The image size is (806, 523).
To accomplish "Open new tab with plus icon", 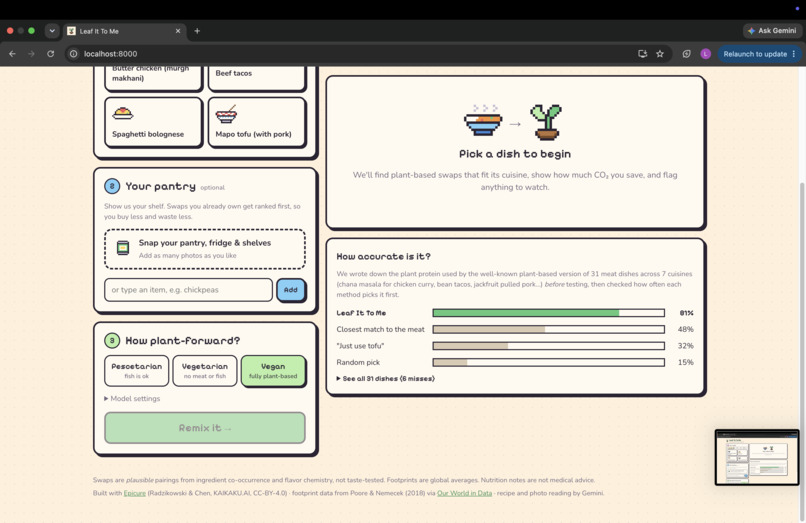I will pyautogui.click(x=197, y=31).
